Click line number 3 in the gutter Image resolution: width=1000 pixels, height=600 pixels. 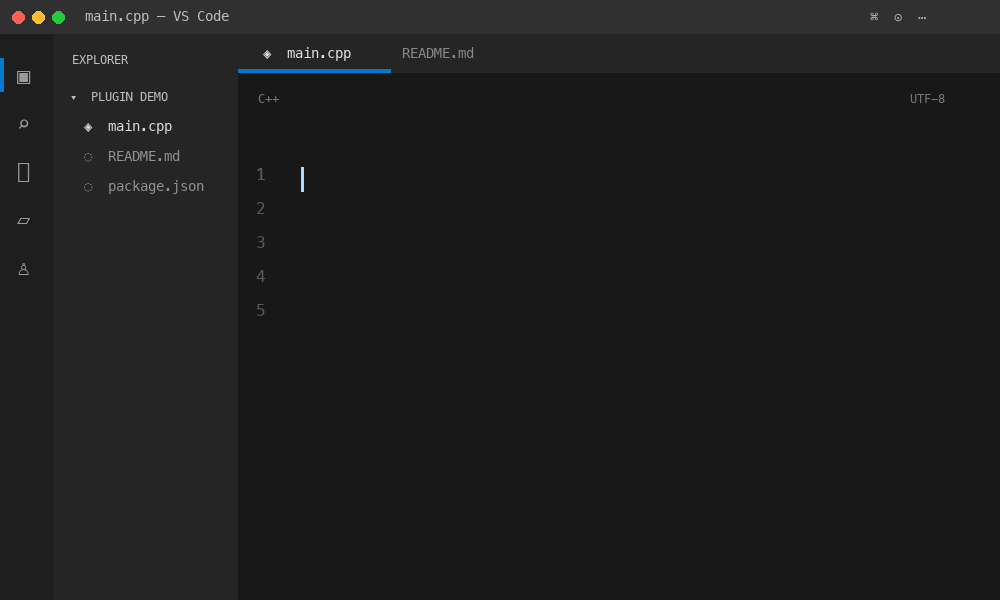pyautogui.click(x=260, y=242)
